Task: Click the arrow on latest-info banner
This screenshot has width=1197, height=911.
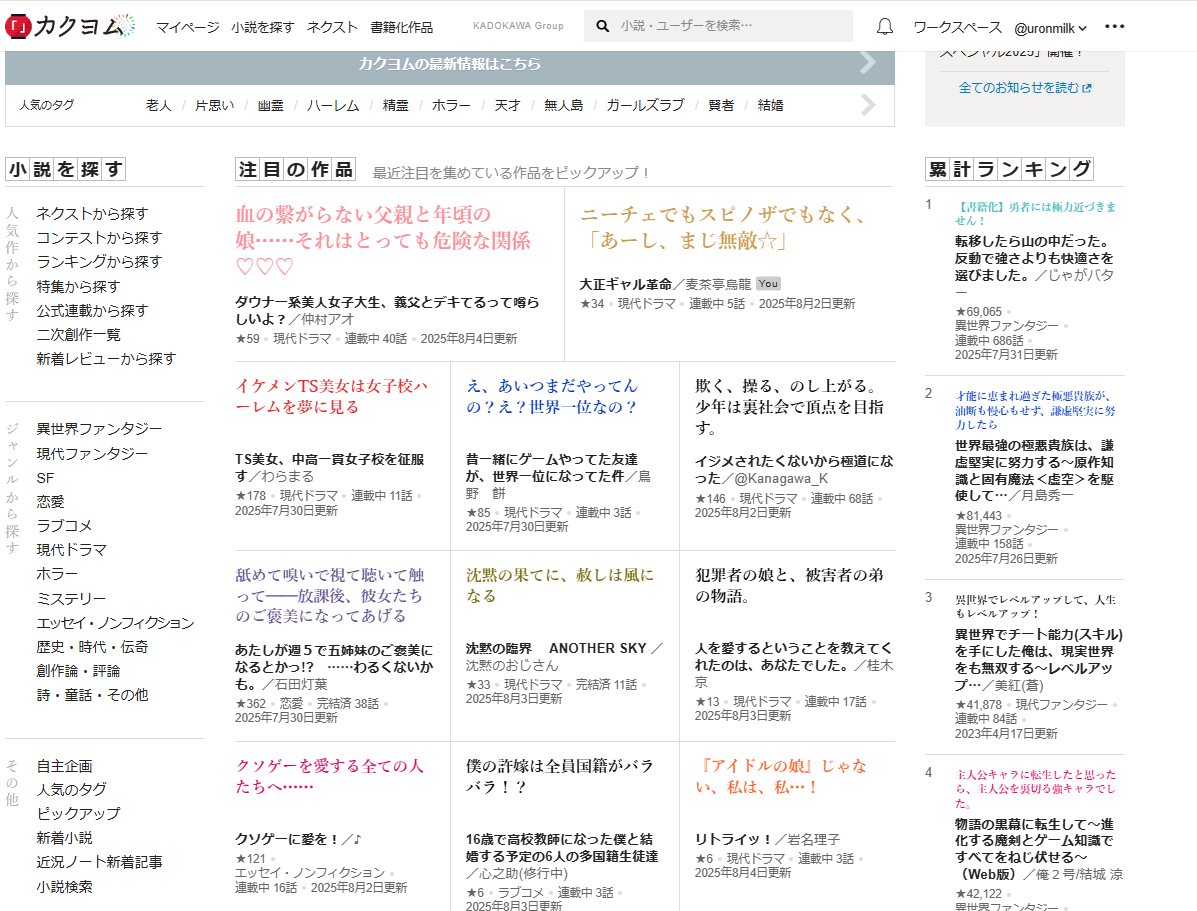Action: click(x=867, y=64)
